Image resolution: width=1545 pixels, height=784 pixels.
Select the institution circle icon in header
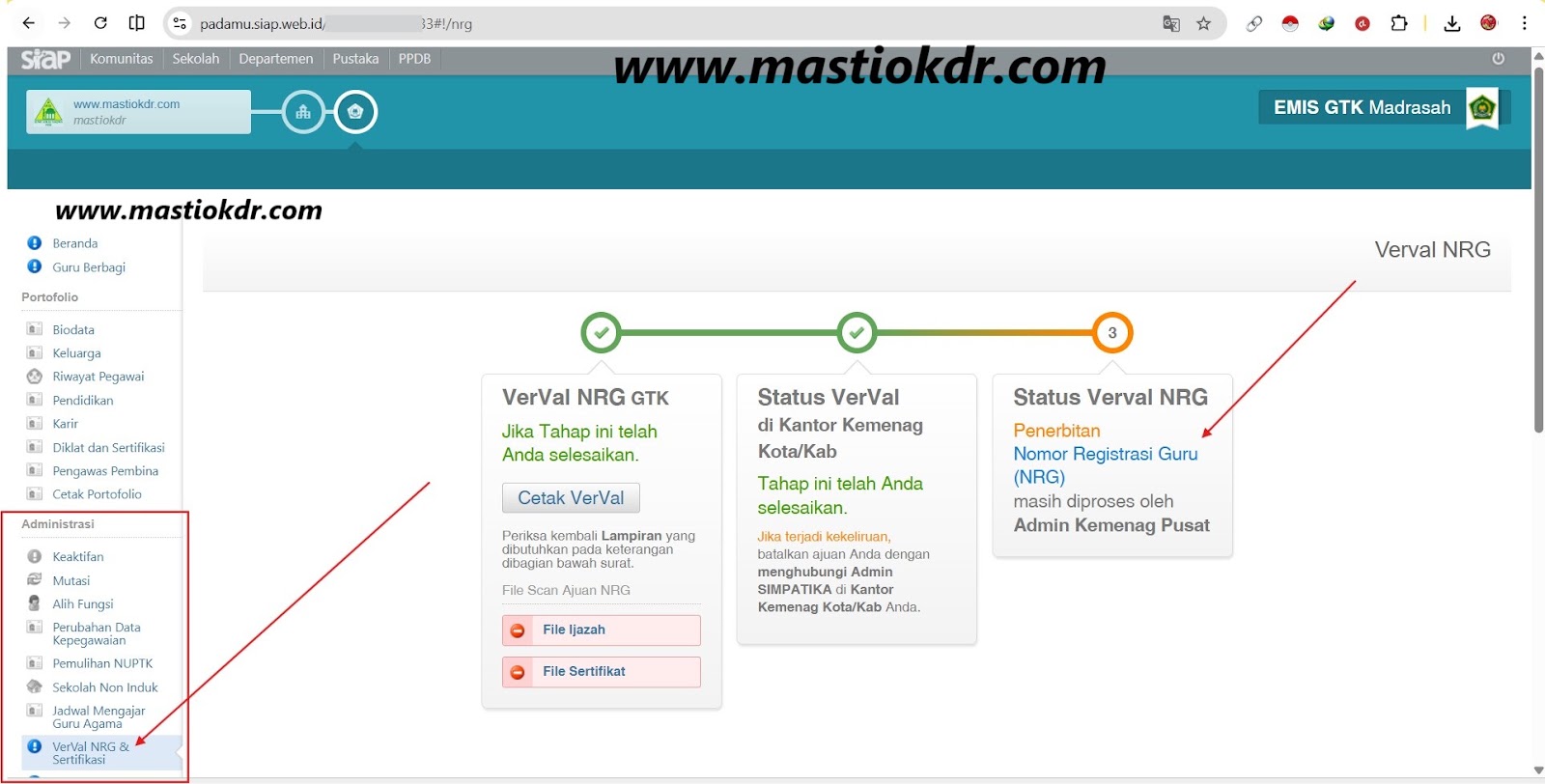[x=303, y=112]
